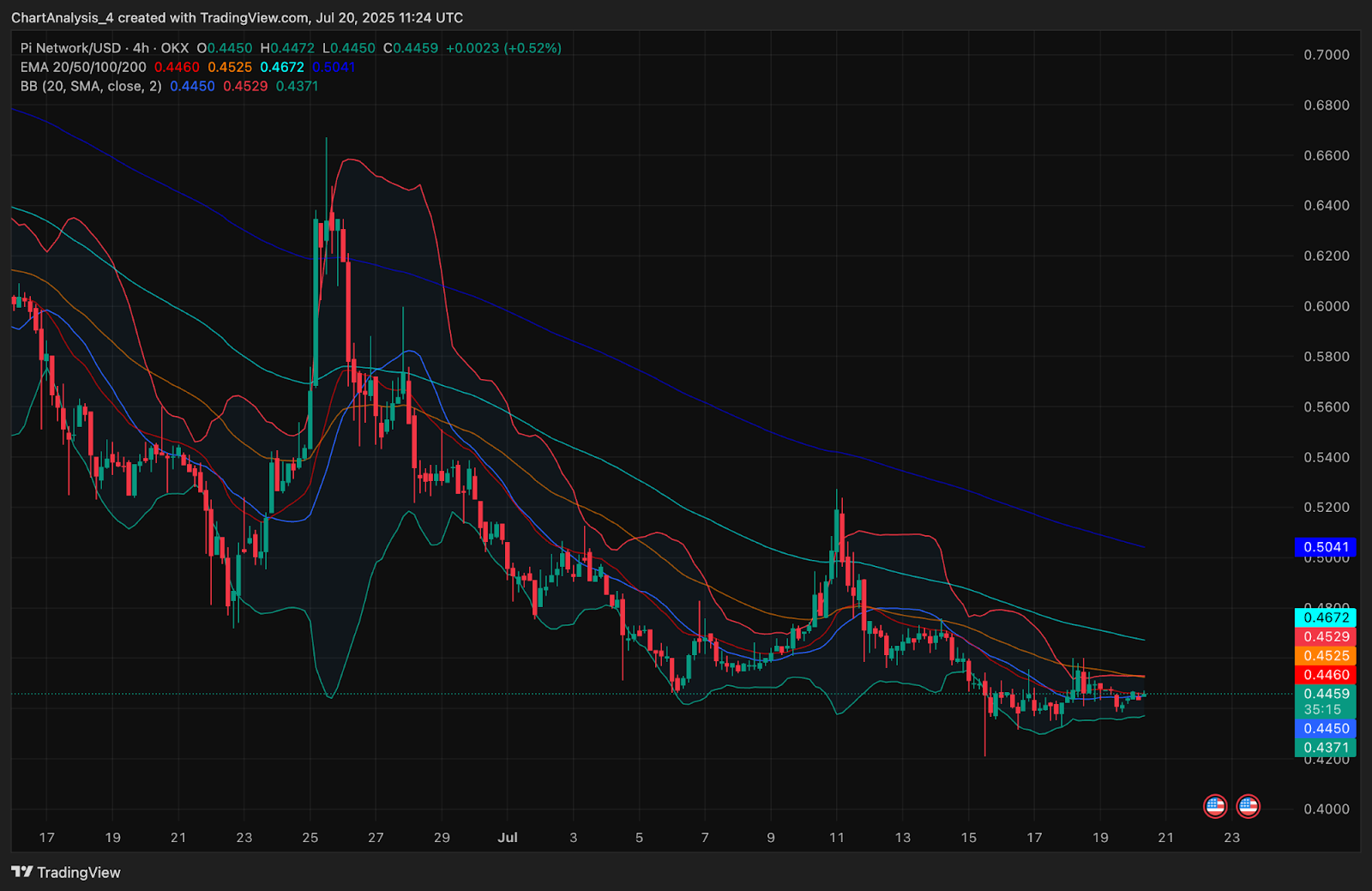1372x891 pixels.
Task: Open the first US flag economic event marker
Action: coord(1215,806)
